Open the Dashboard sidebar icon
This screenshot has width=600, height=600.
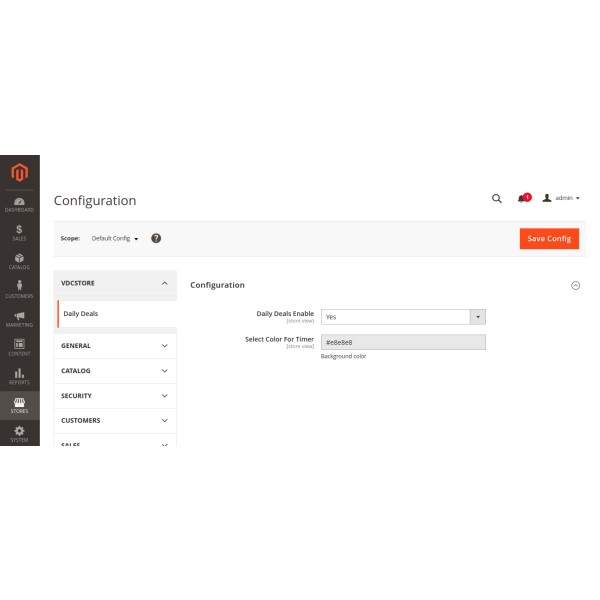click(x=19, y=204)
